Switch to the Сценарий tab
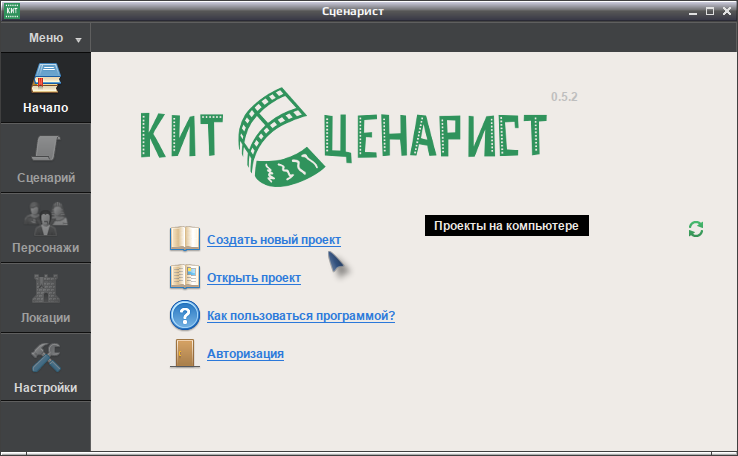This screenshot has height=456, width=738. coord(46,158)
